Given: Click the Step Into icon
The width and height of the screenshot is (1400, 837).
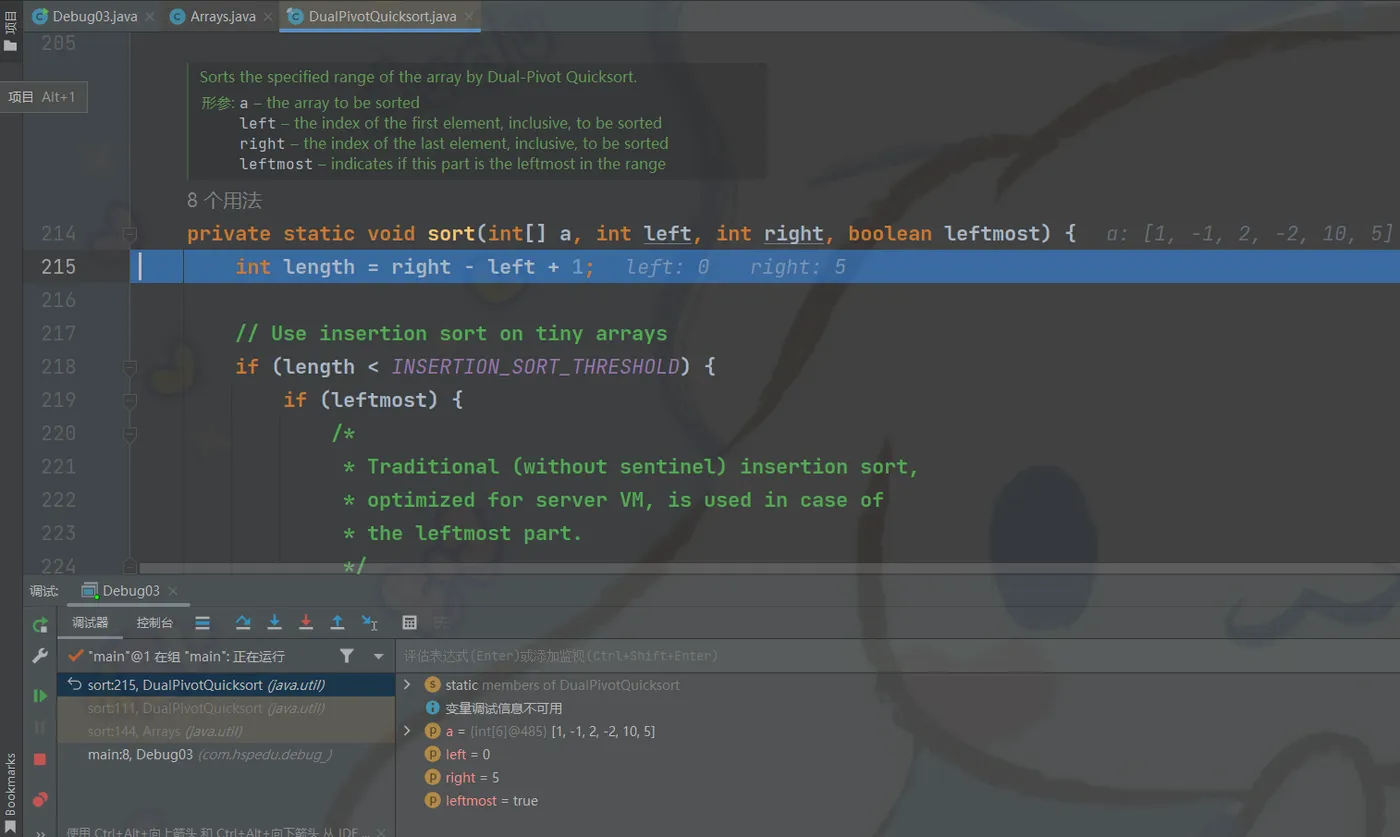Looking at the screenshot, I should click(274, 623).
